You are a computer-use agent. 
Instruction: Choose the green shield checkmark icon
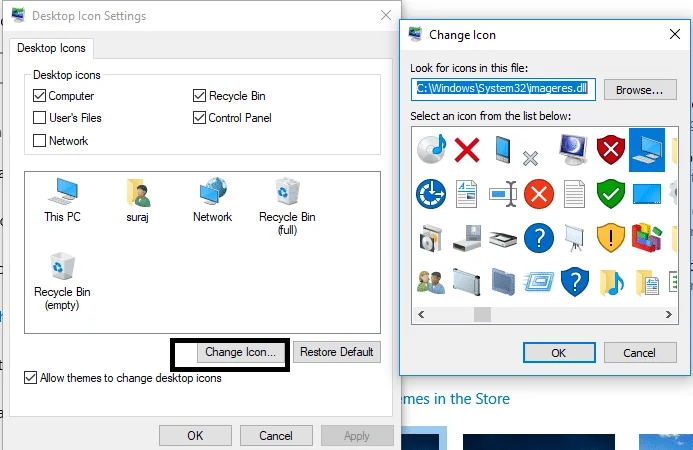pyautogui.click(x=610, y=194)
